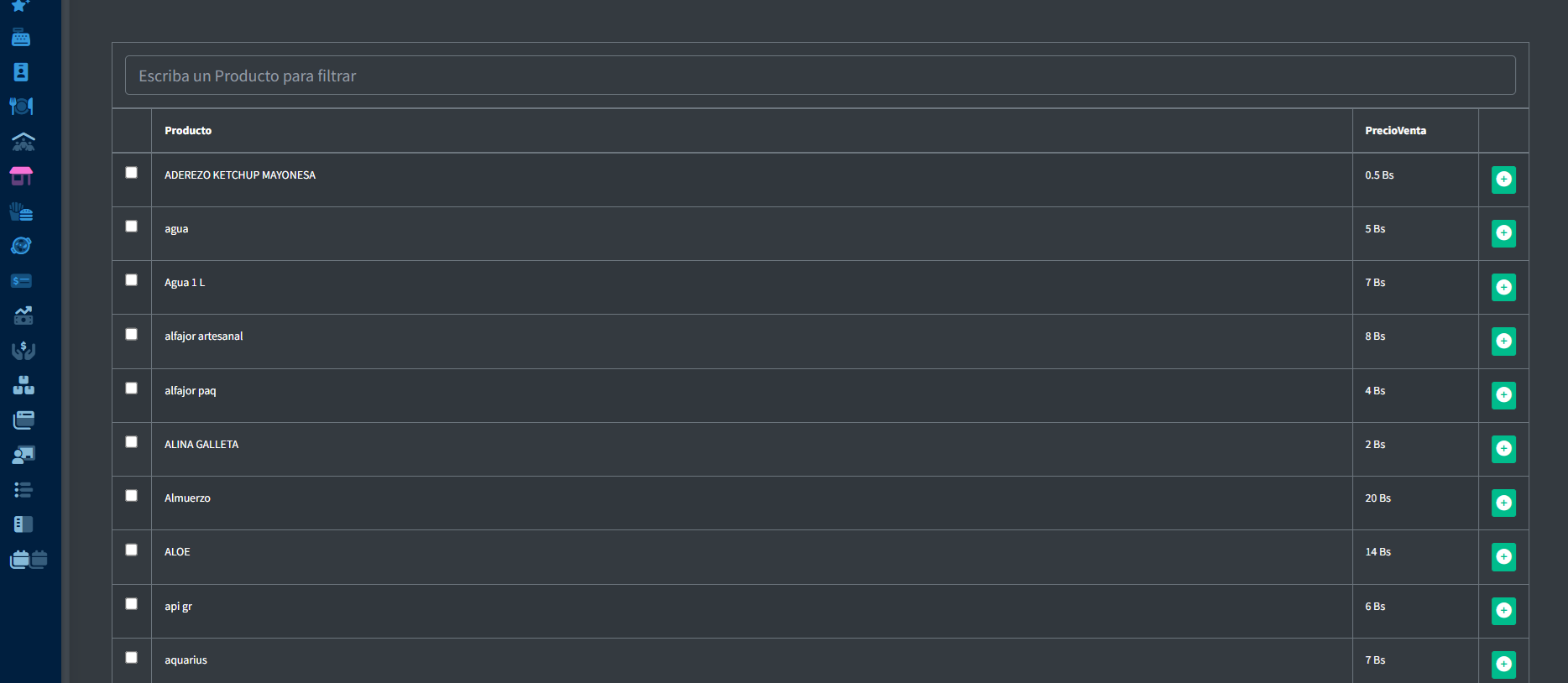Click the add button for api gr

coord(1503,611)
